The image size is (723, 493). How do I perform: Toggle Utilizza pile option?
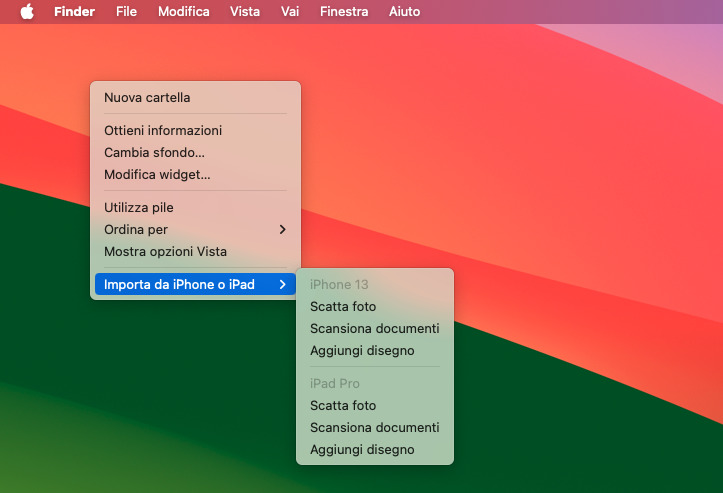pos(139,207)
